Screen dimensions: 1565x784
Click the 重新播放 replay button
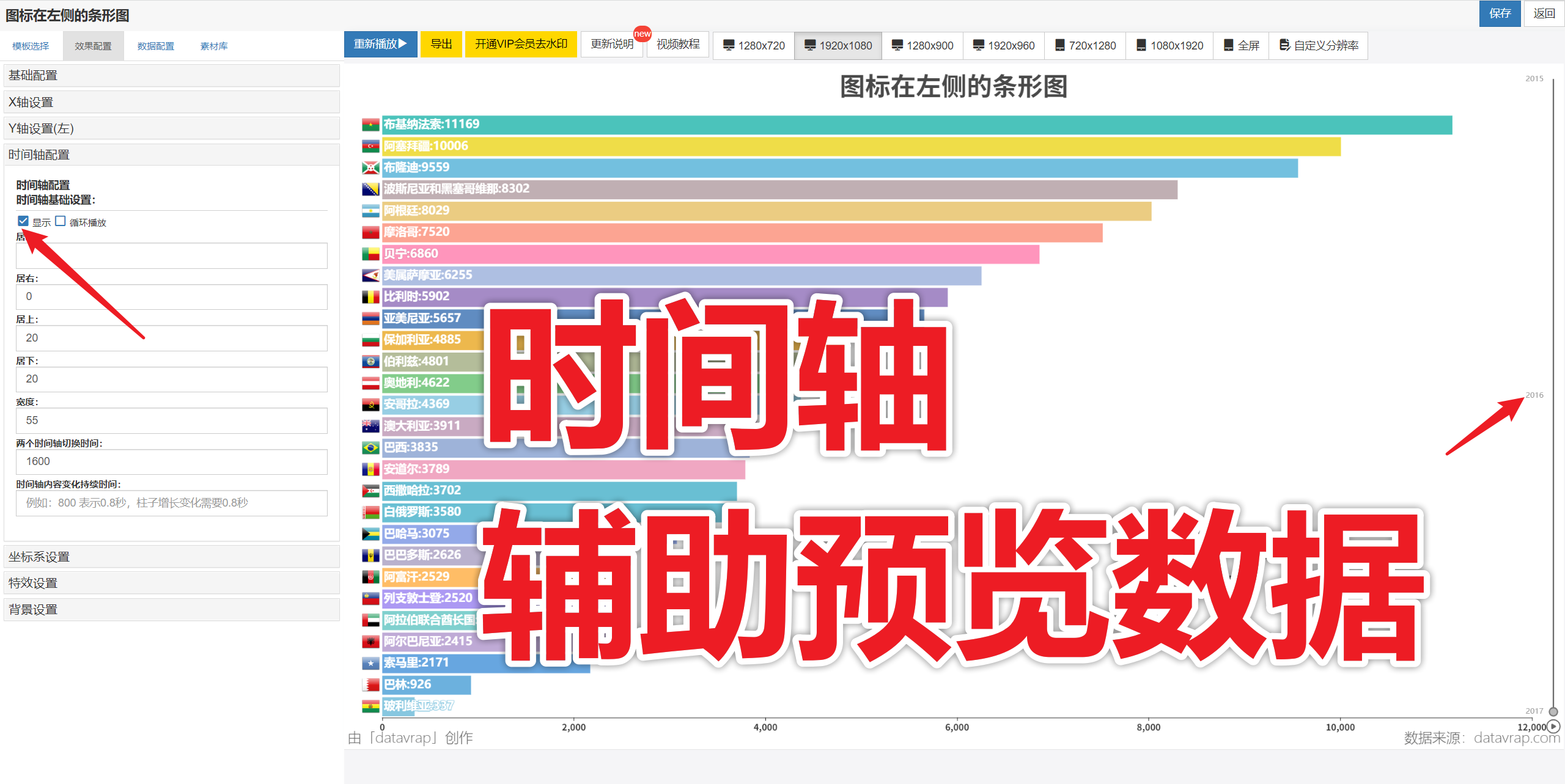click(x=380, y=45)
